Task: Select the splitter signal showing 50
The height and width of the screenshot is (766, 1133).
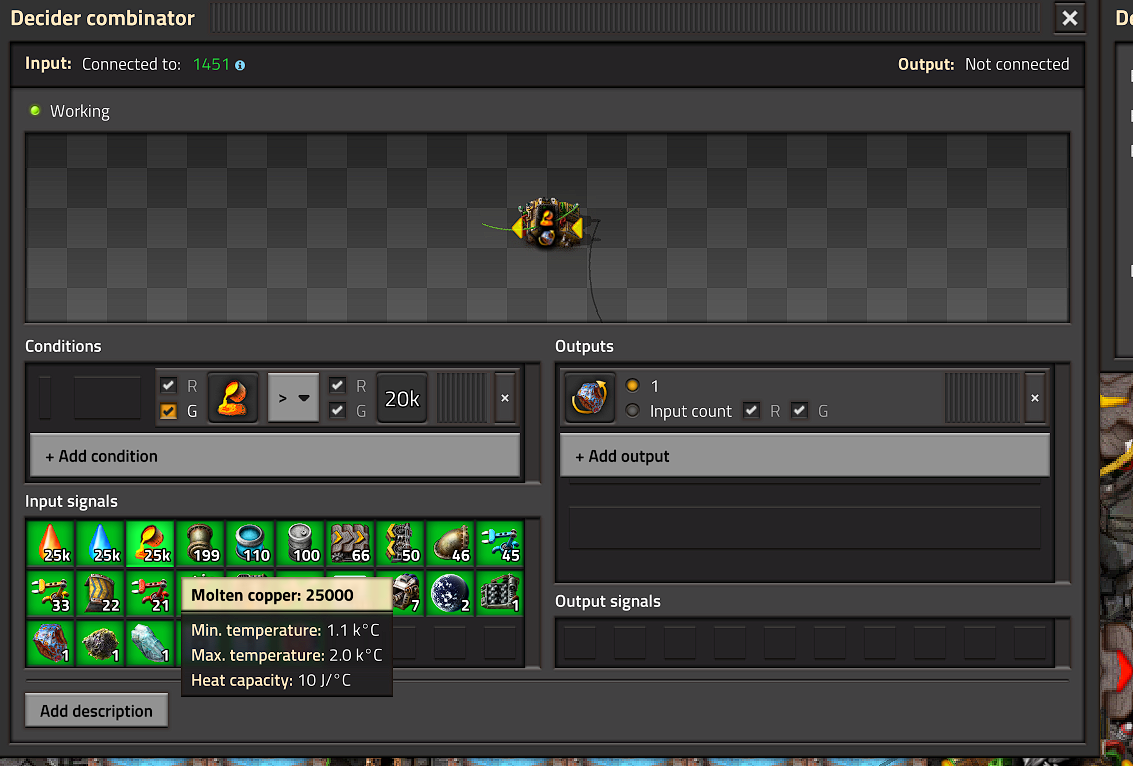Action: 400,543
